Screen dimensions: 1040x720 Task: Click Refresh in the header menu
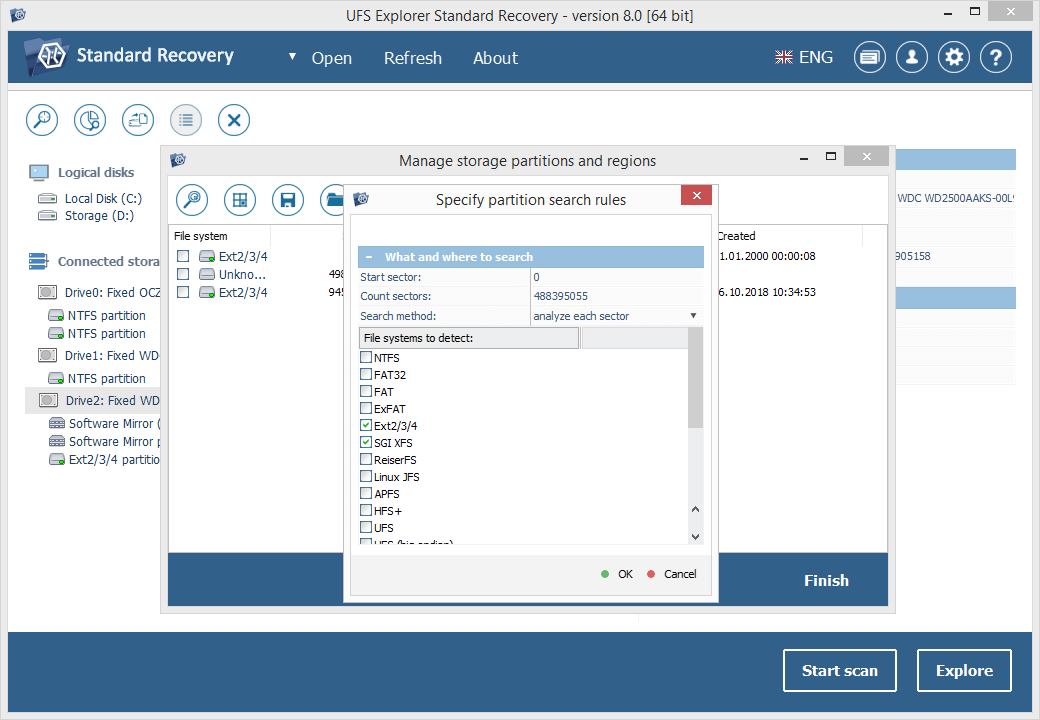[x=413, y=58]
